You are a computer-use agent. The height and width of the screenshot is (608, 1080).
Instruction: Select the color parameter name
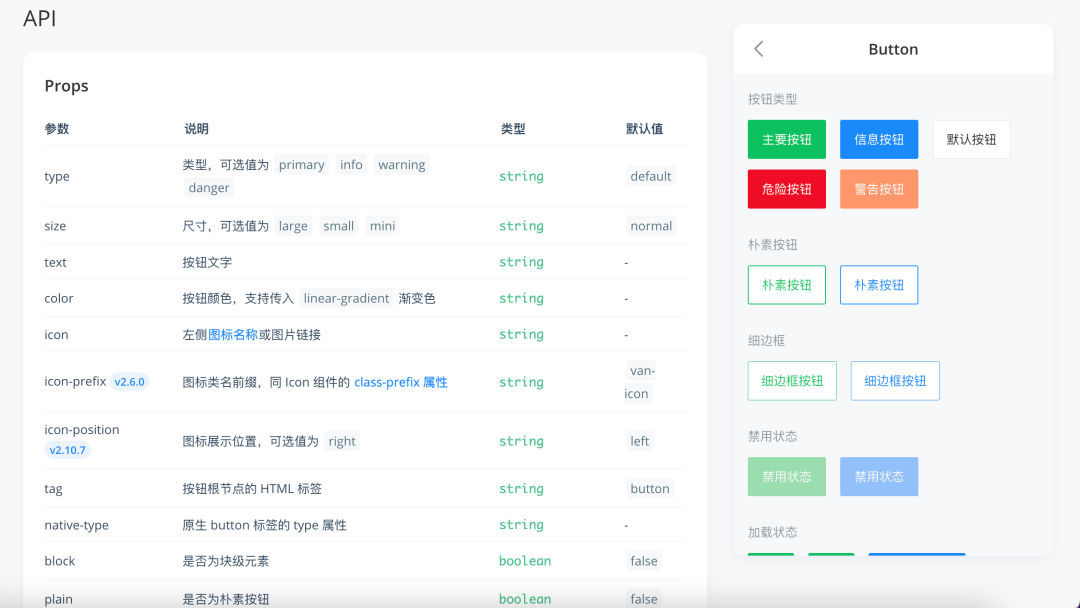click(x=59, y=298)
